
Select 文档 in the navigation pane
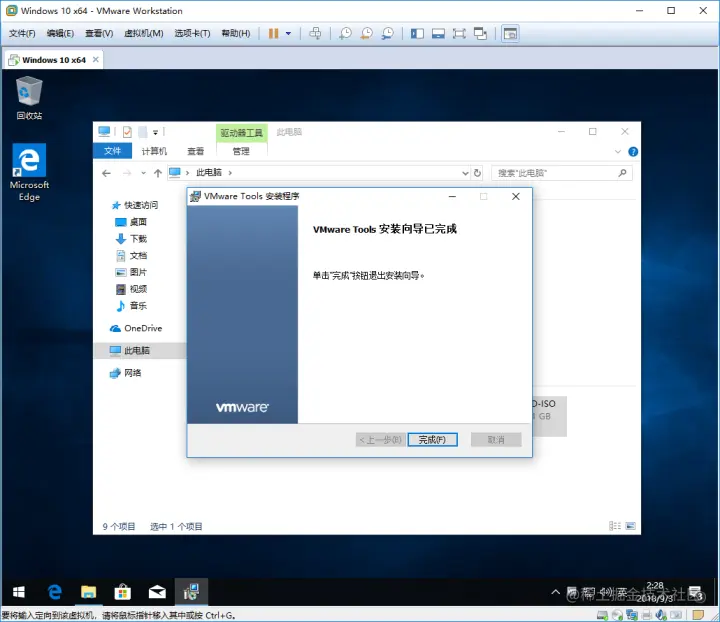click(x=131, y=256)
